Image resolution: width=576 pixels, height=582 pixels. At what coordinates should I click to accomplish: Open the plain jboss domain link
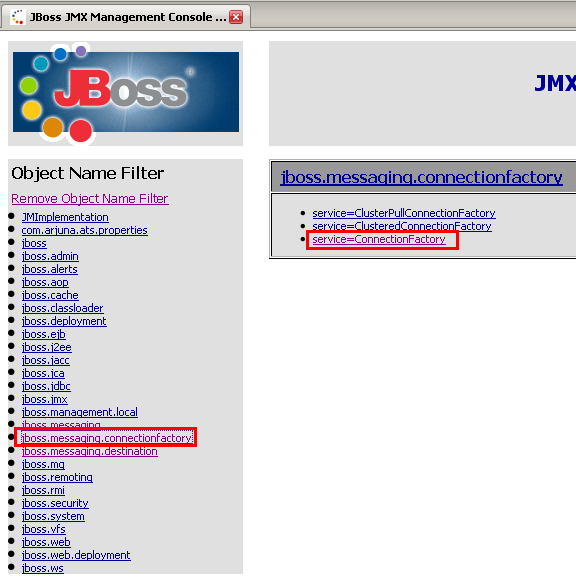[x=34, y=243]
